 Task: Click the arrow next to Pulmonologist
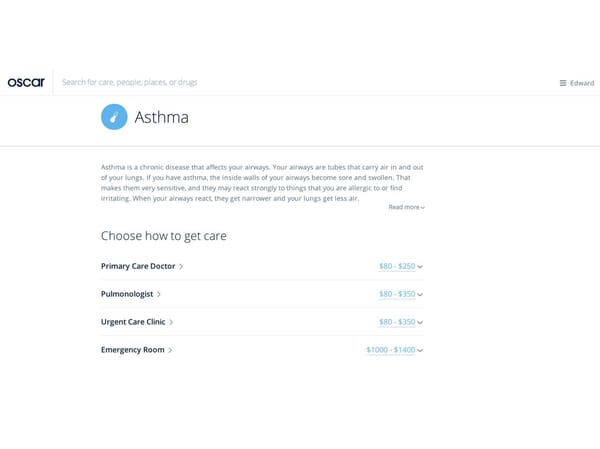(159, 294)
